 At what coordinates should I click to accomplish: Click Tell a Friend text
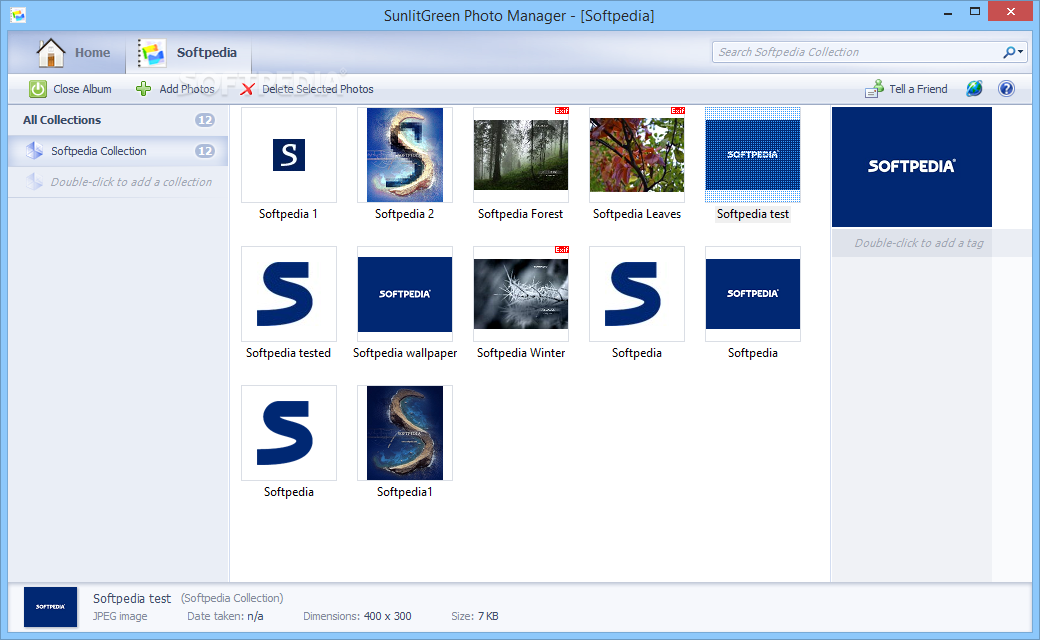918,89
